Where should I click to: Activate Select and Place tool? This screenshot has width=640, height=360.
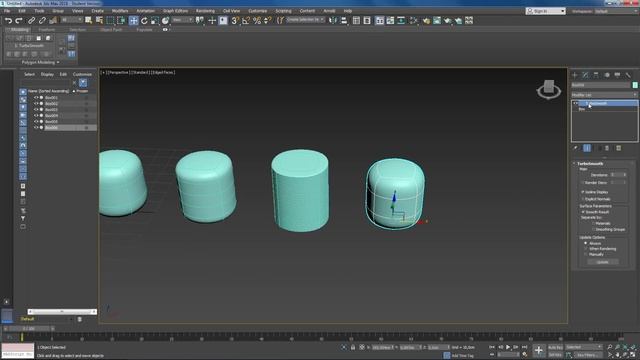tap(165, 20)
